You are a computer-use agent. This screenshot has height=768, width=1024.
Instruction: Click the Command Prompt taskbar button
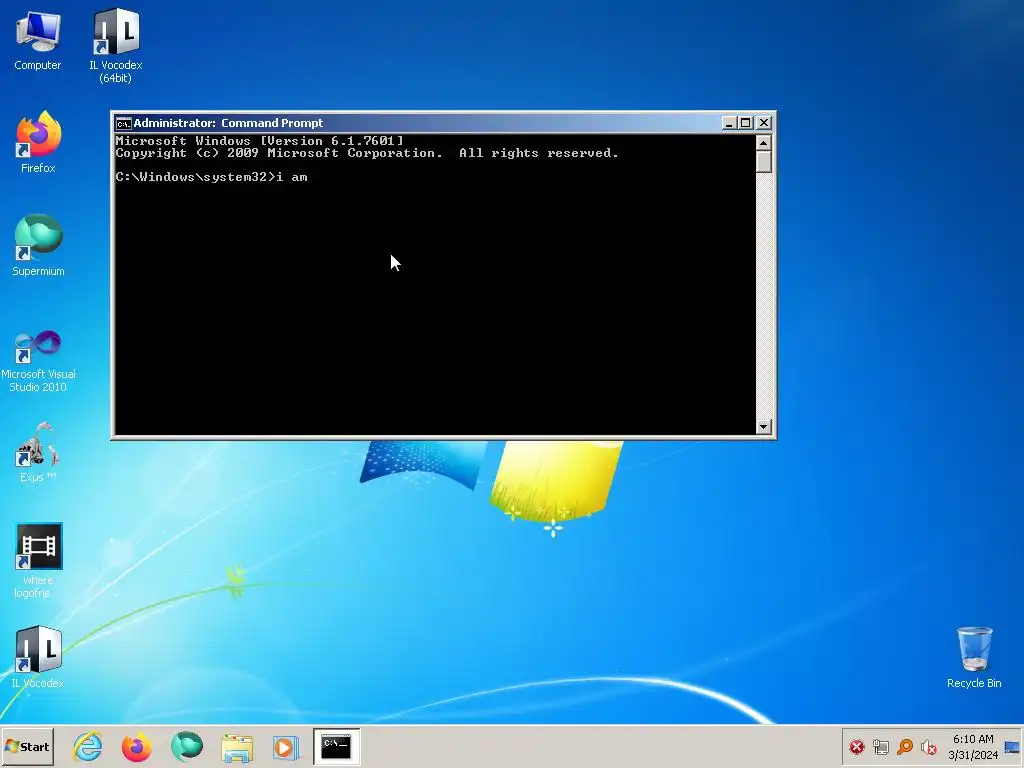pos(336,746)
